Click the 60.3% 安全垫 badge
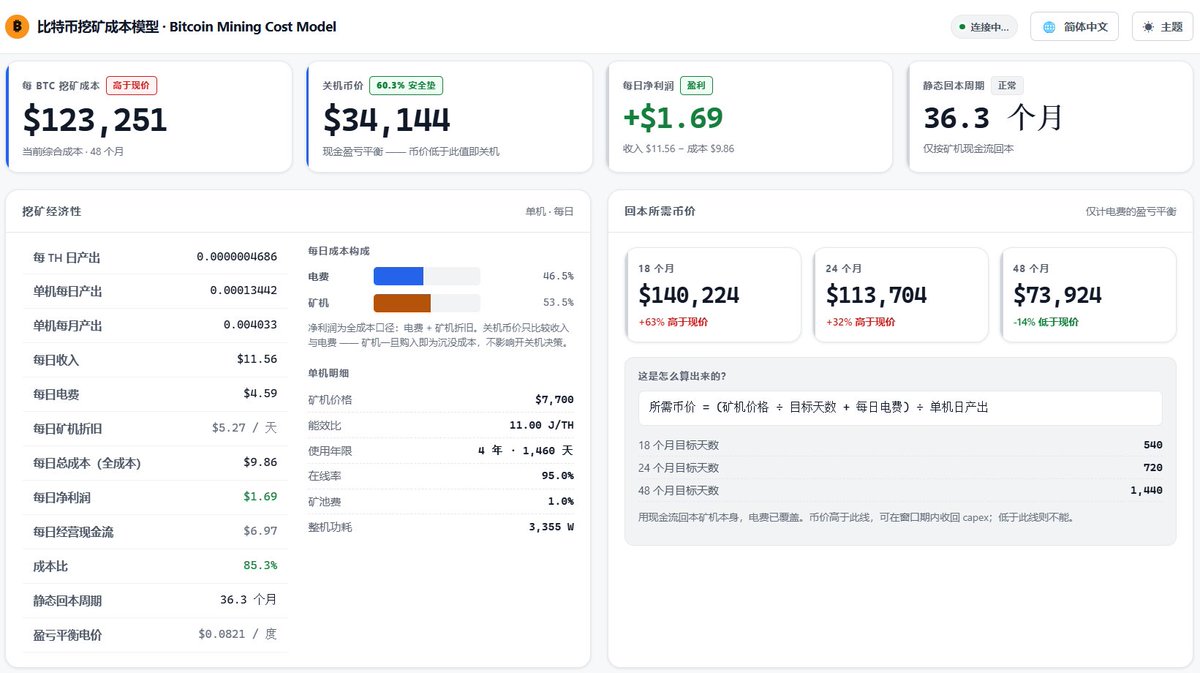 click(x=406, y=86)
